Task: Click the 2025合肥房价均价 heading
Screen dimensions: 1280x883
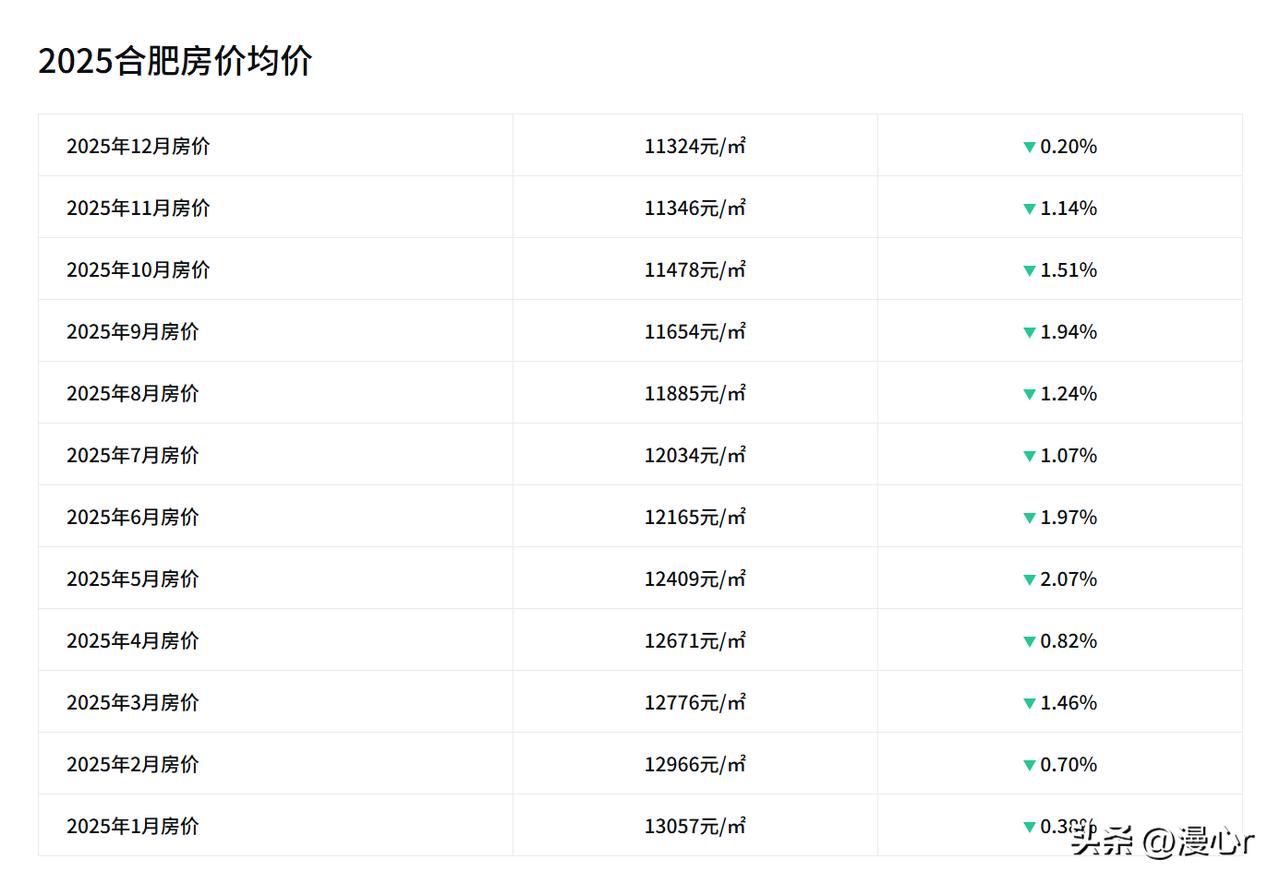Action: pos(175,61)
